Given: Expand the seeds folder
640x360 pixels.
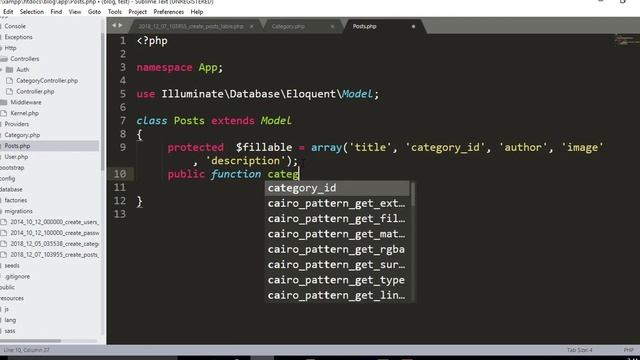Looking at the screenshot, I should click(12, 266).
